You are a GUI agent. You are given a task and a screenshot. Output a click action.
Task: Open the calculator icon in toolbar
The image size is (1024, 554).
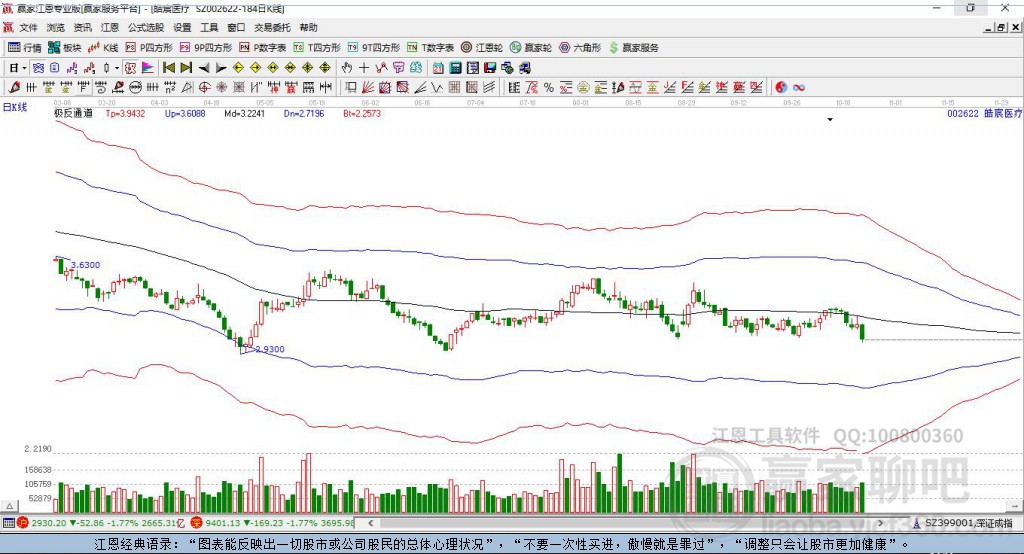pyautogui.click(x=455, y=68)
